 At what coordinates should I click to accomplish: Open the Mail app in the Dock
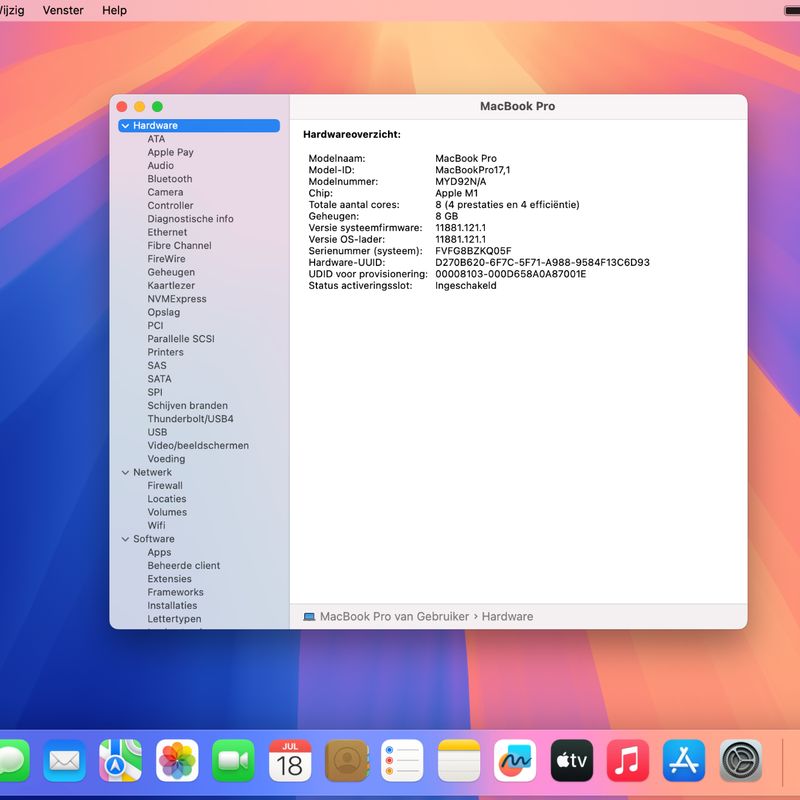pos(64,760)
